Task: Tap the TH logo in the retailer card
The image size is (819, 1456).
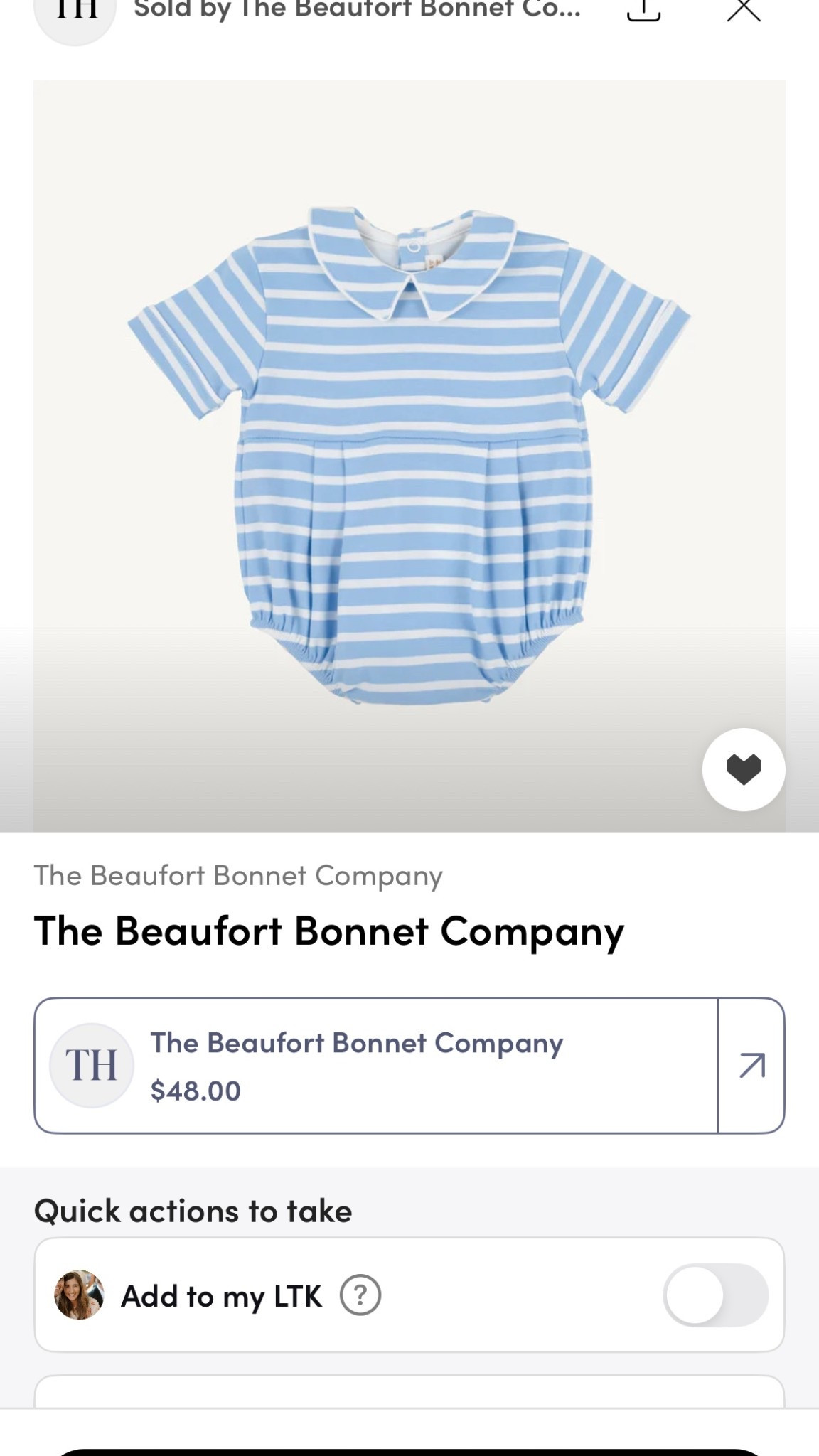Action: (92, 1065)
